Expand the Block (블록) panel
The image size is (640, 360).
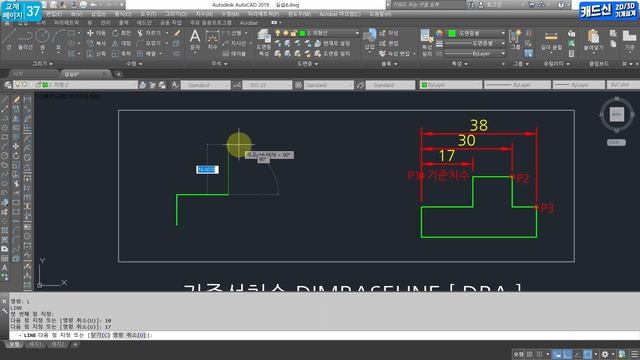click(x=389, y=64)
